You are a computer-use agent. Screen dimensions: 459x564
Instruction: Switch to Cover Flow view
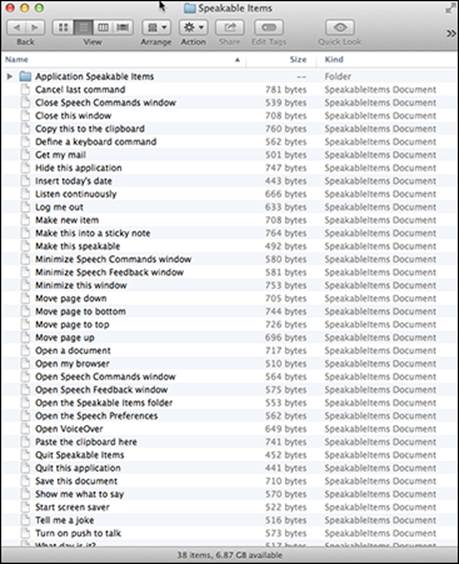[123, 27]
